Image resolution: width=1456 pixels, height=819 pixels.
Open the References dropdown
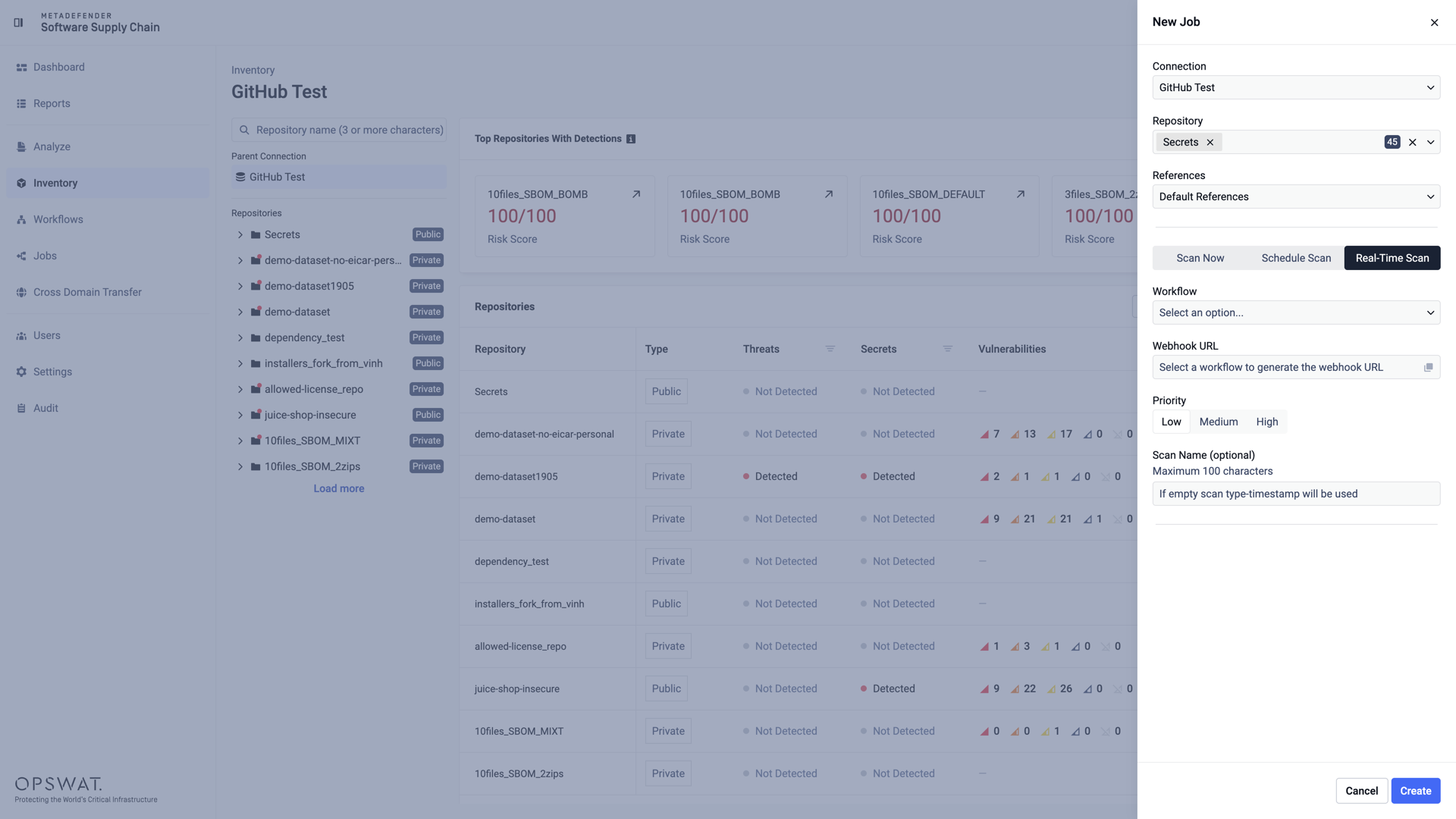click(1296, 196)
